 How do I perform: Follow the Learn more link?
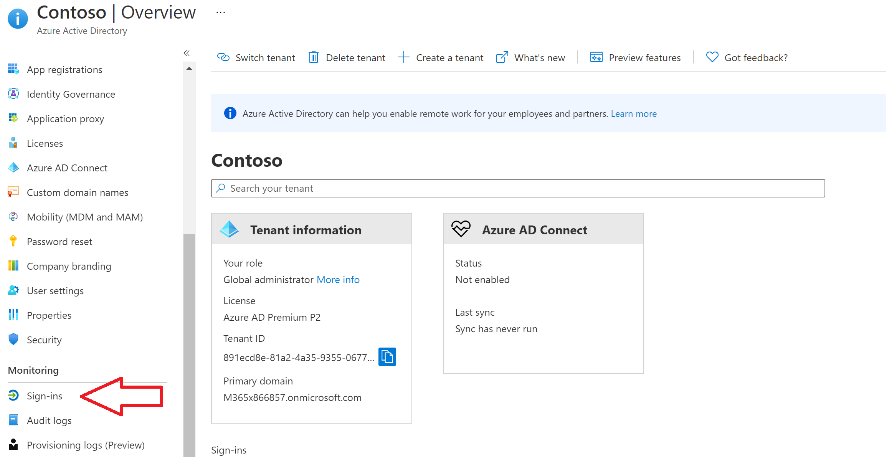633,114
